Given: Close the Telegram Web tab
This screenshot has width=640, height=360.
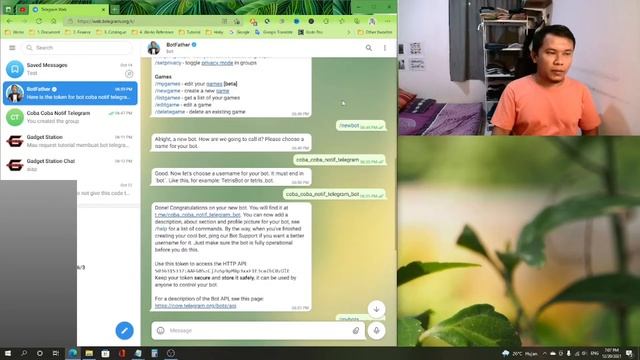Looking at the screenshot, I should (x=103, y=9).
